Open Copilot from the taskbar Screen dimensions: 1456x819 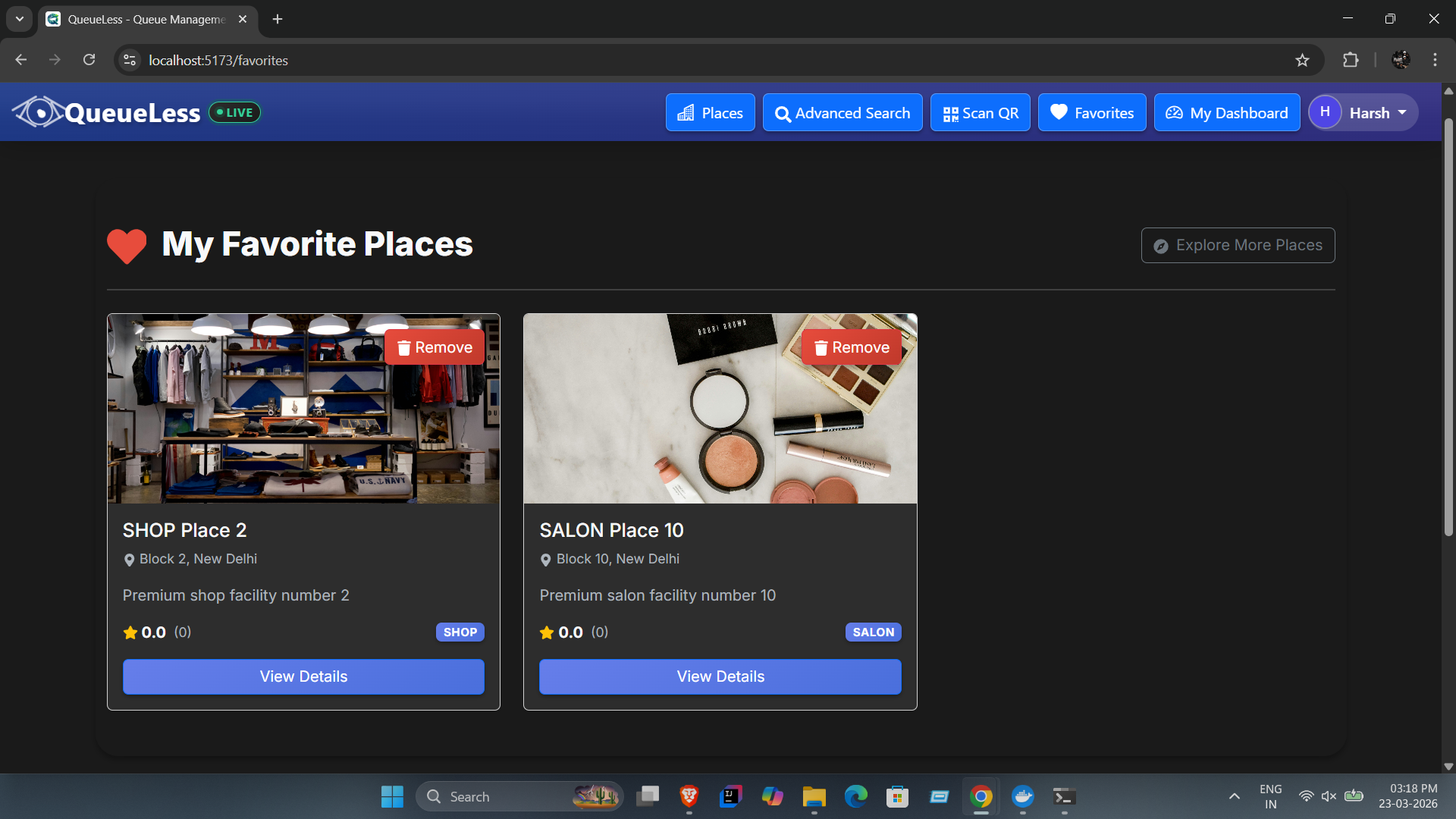click(772, 796)
